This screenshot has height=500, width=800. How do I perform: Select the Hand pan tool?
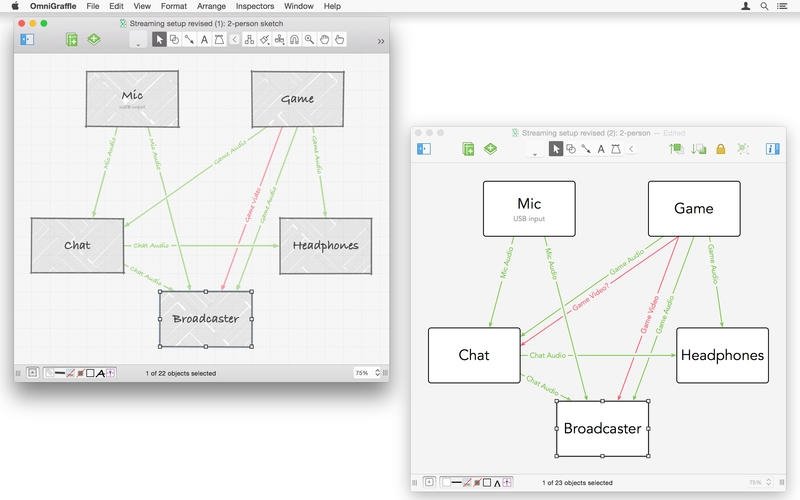[324, 39]
